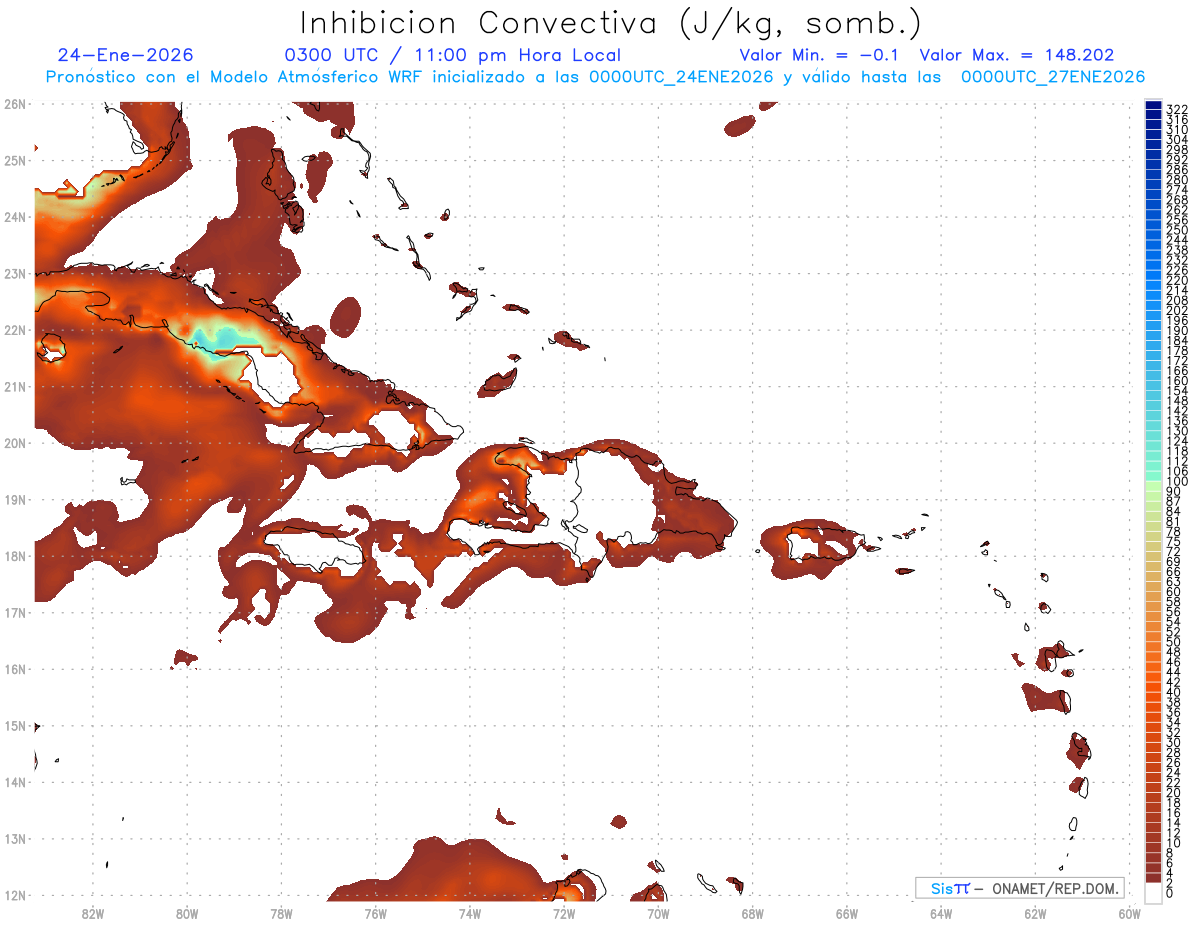Click the 72W longitude label
The width and height of the screenshot is (1200, 927).
point(564,913)
